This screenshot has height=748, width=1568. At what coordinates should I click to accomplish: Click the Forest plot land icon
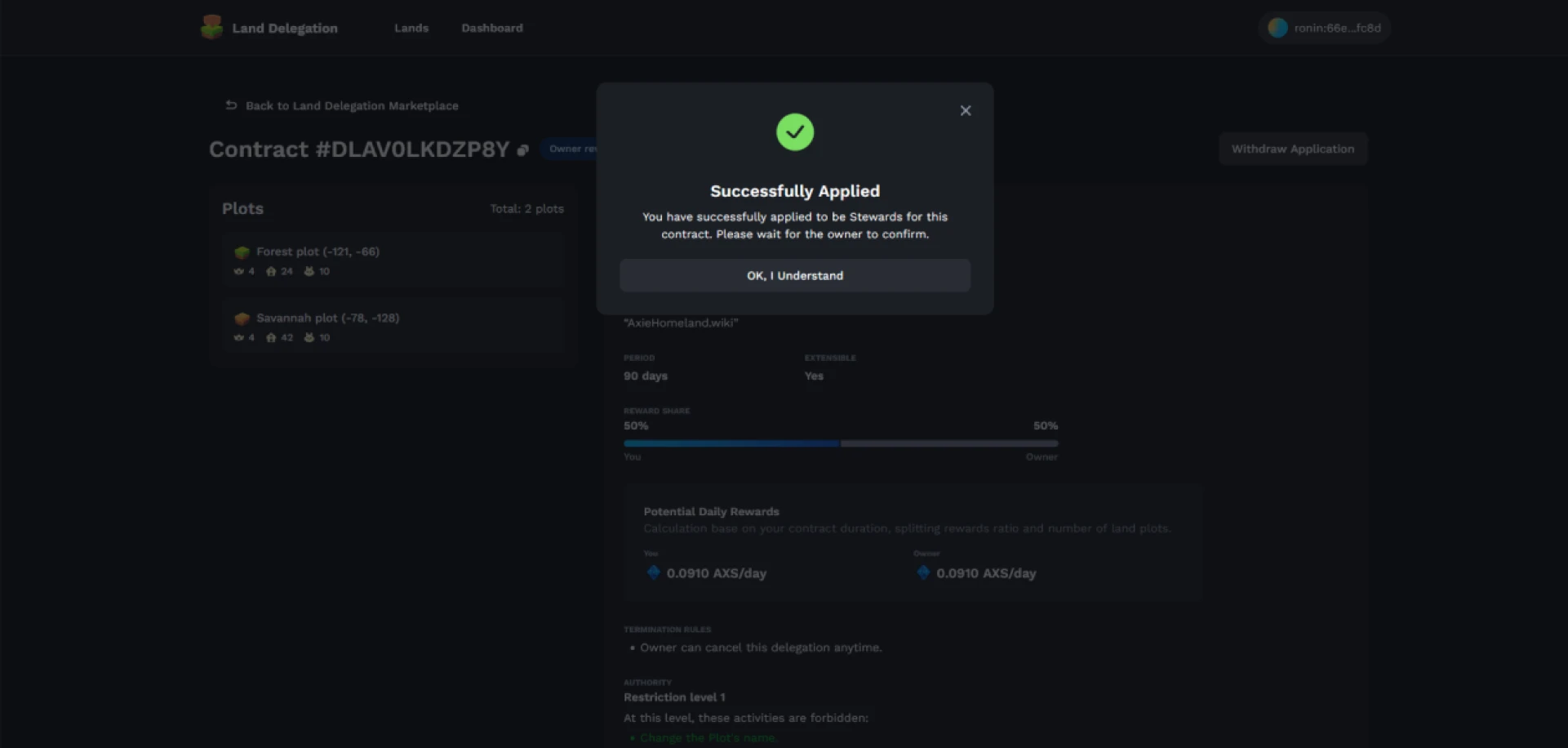point(242,252)
